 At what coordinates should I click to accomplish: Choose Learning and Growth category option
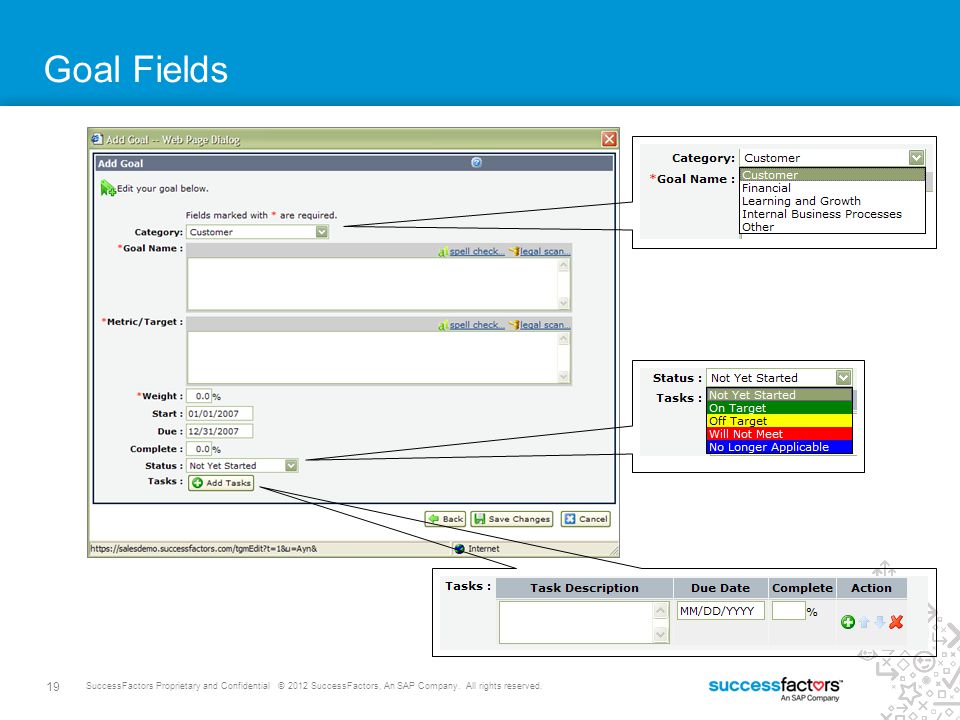coord(832,201)
